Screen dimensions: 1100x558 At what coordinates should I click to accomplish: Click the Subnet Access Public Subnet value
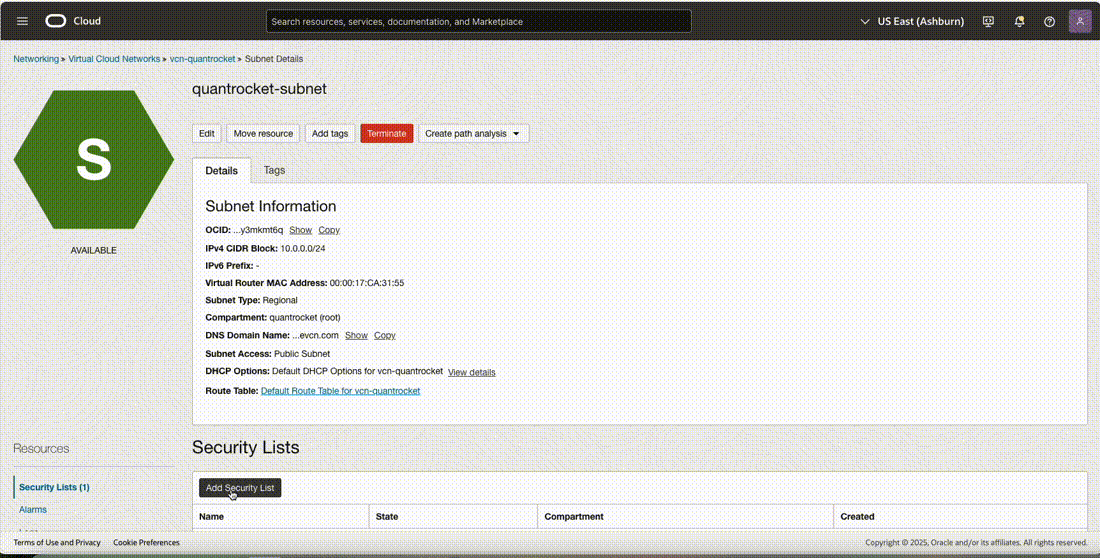[302, 354]
